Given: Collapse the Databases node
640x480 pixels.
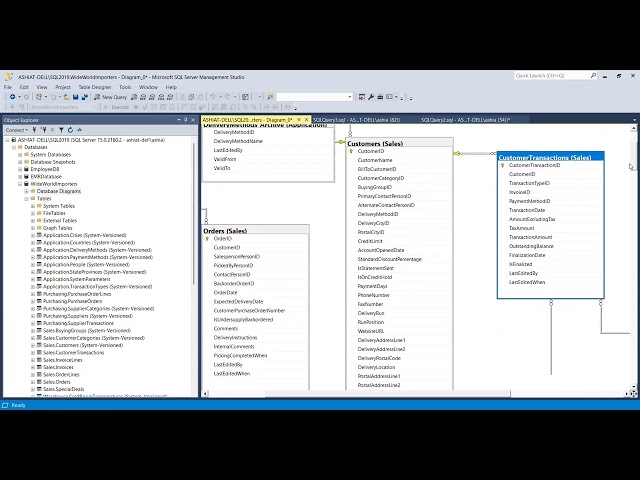Looking at the screenshot, I should click(x=14, y=147).
